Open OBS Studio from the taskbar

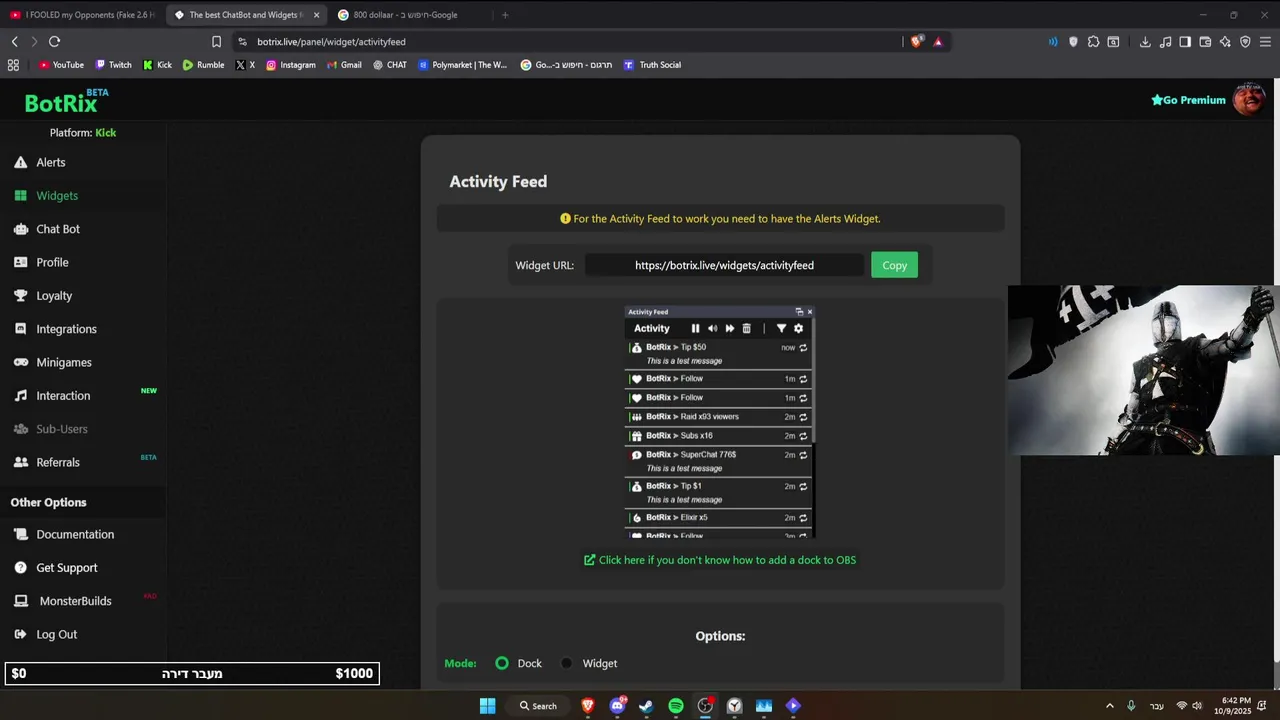pyautogui.click(x=705, y=706)
